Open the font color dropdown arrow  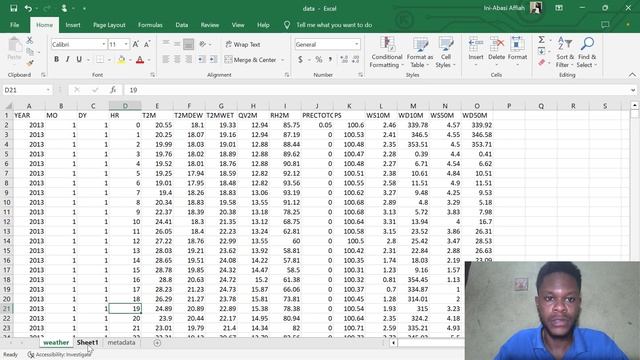pyautogui.click(x=149, y=60)
